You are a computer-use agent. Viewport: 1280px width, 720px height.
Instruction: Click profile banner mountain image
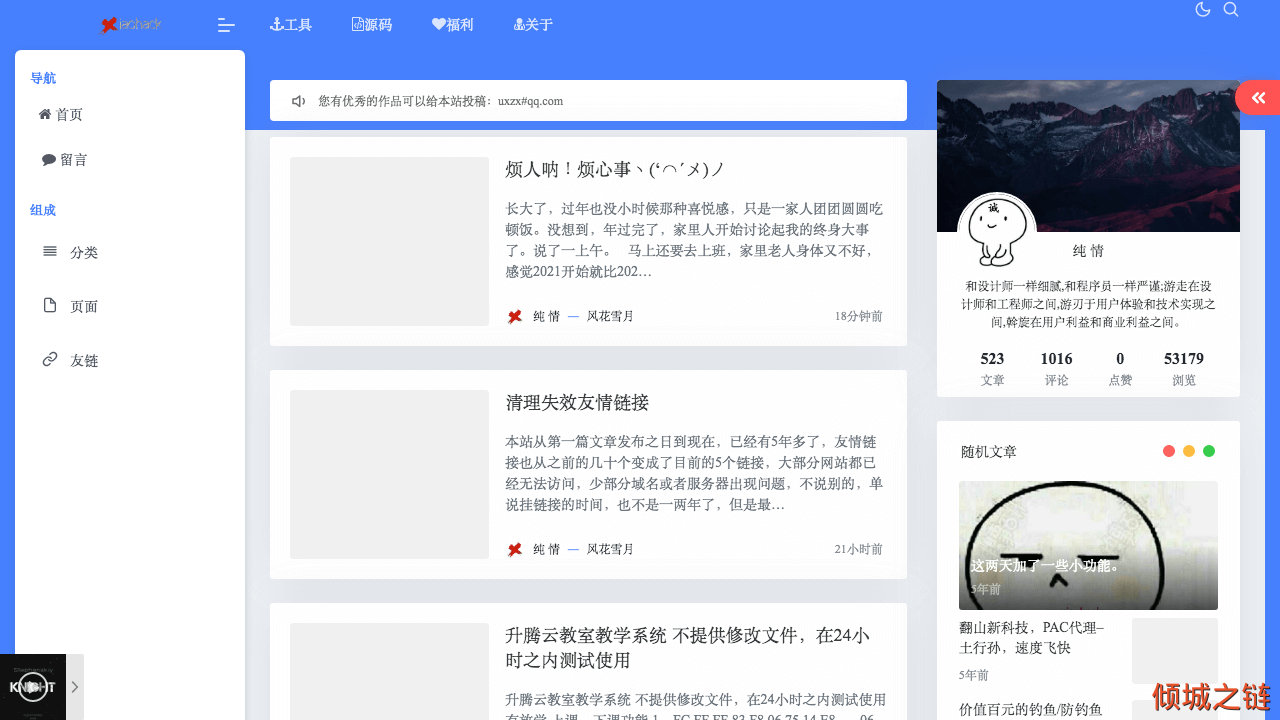coord(1088,156)
